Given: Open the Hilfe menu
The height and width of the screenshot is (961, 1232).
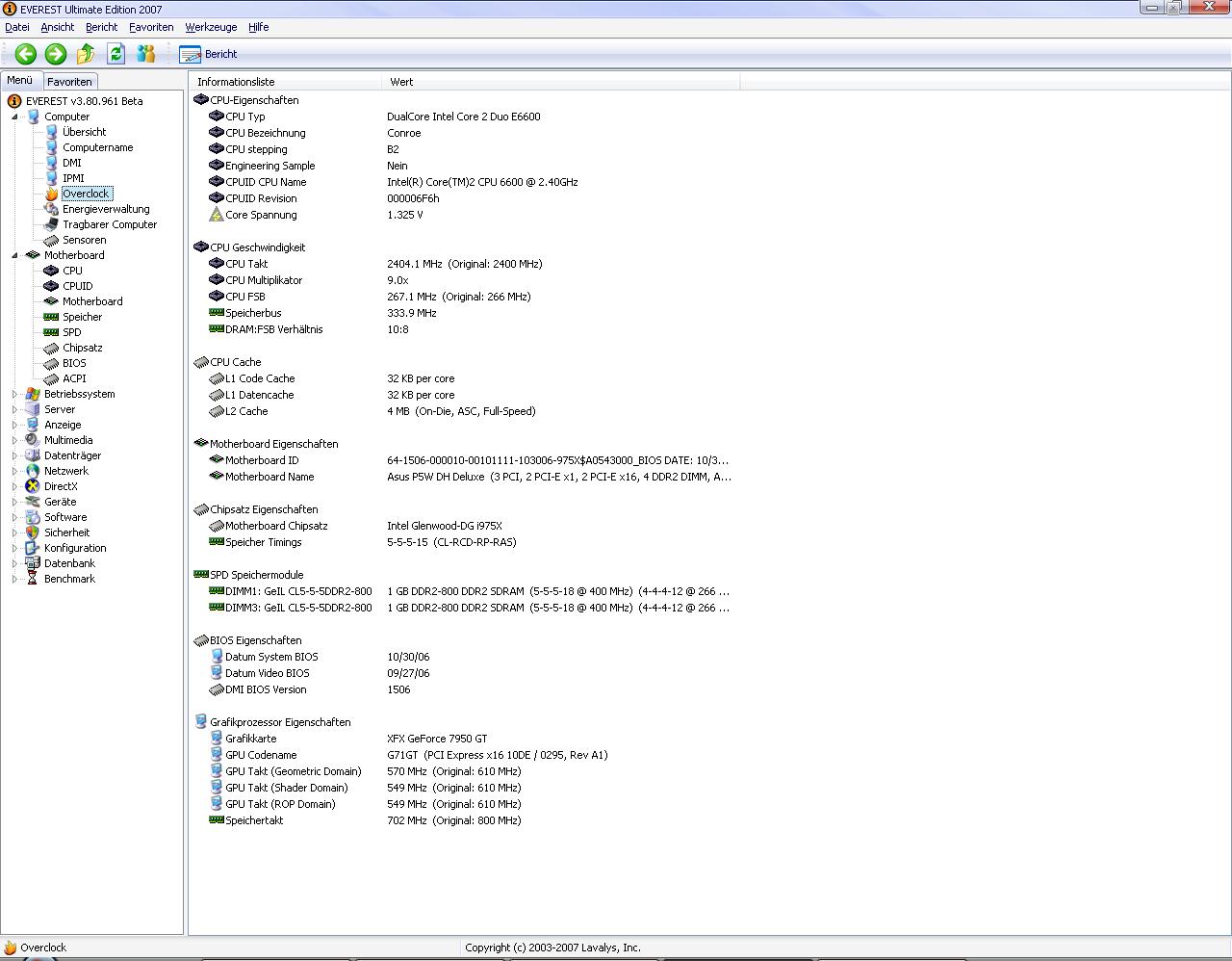Looking at the screenshot, I should click(x=259, y=27).
